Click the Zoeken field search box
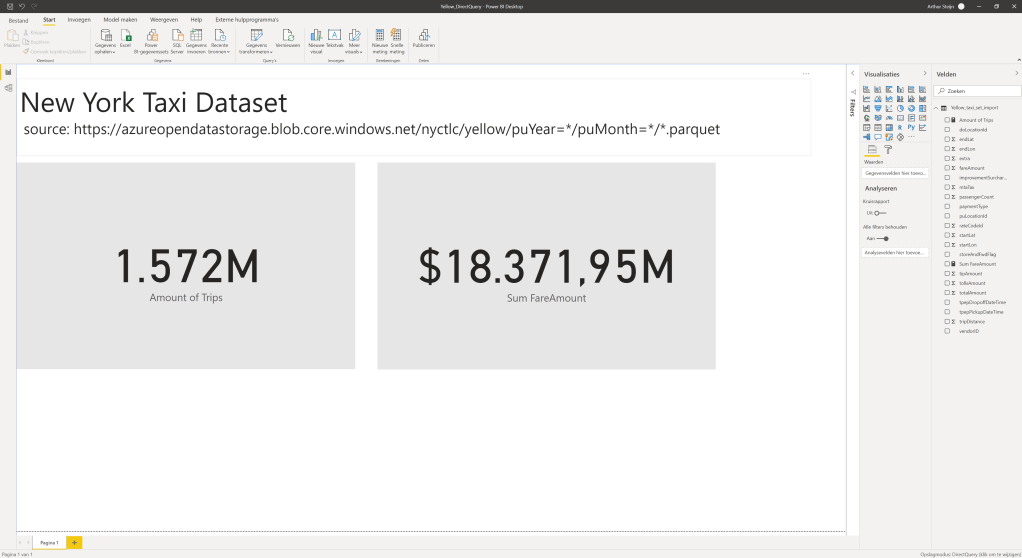The width and height of the screenshot is (1022, 558). pyautogui.click(x=978, y=90)
